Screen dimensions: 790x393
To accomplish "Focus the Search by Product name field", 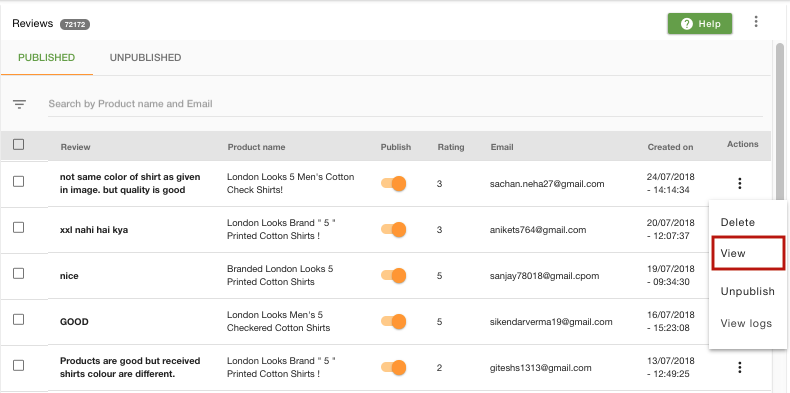I will tap(405, 104).
